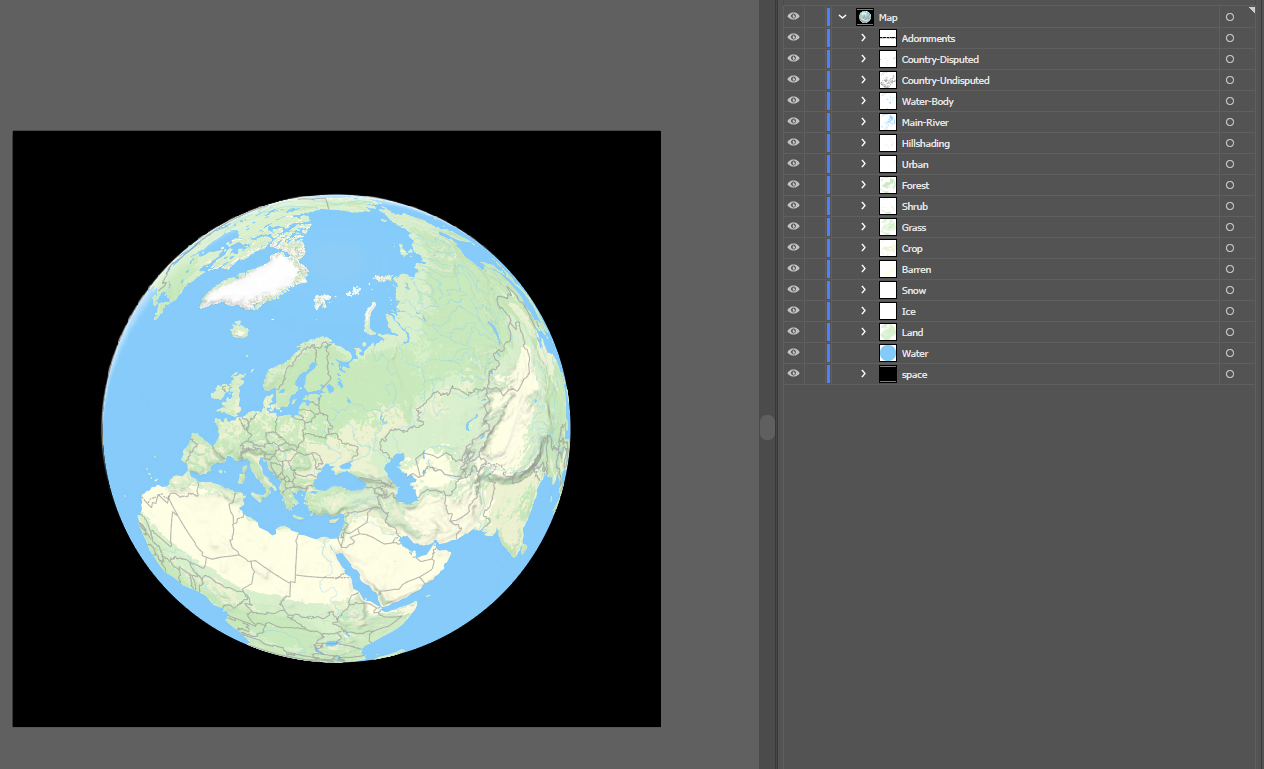Expand the Land sublayer
The image size is (1264, 769).
[x=863, y=332]
